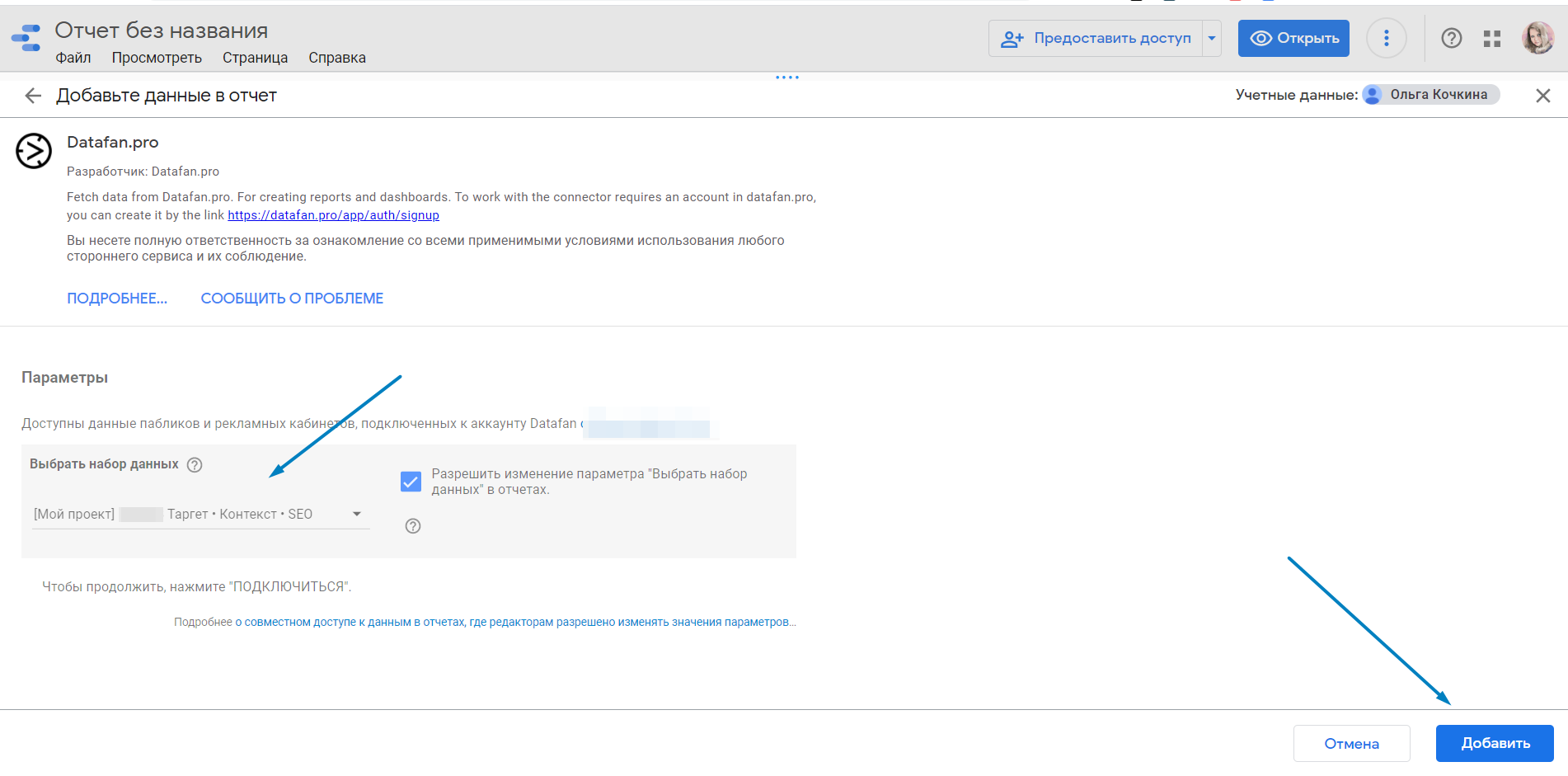Open the "Файл" menu
The height and width of the screenshot is (776, 1568).
[73, 58]
